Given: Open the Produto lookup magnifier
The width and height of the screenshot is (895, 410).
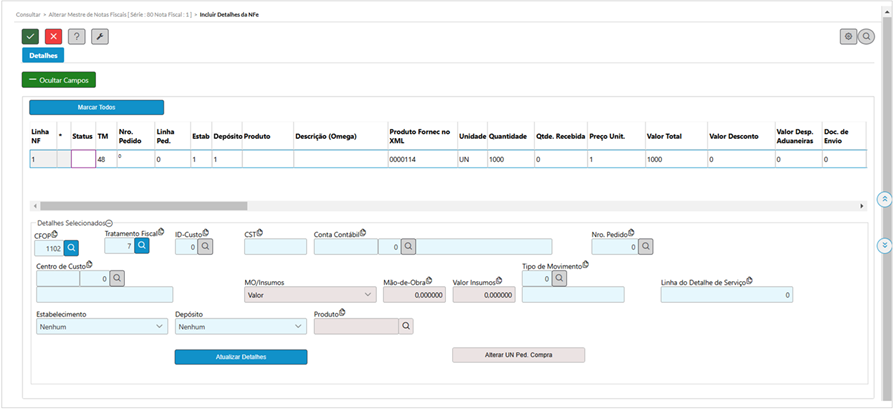Looking at the screenshot, I should [405, 326].
